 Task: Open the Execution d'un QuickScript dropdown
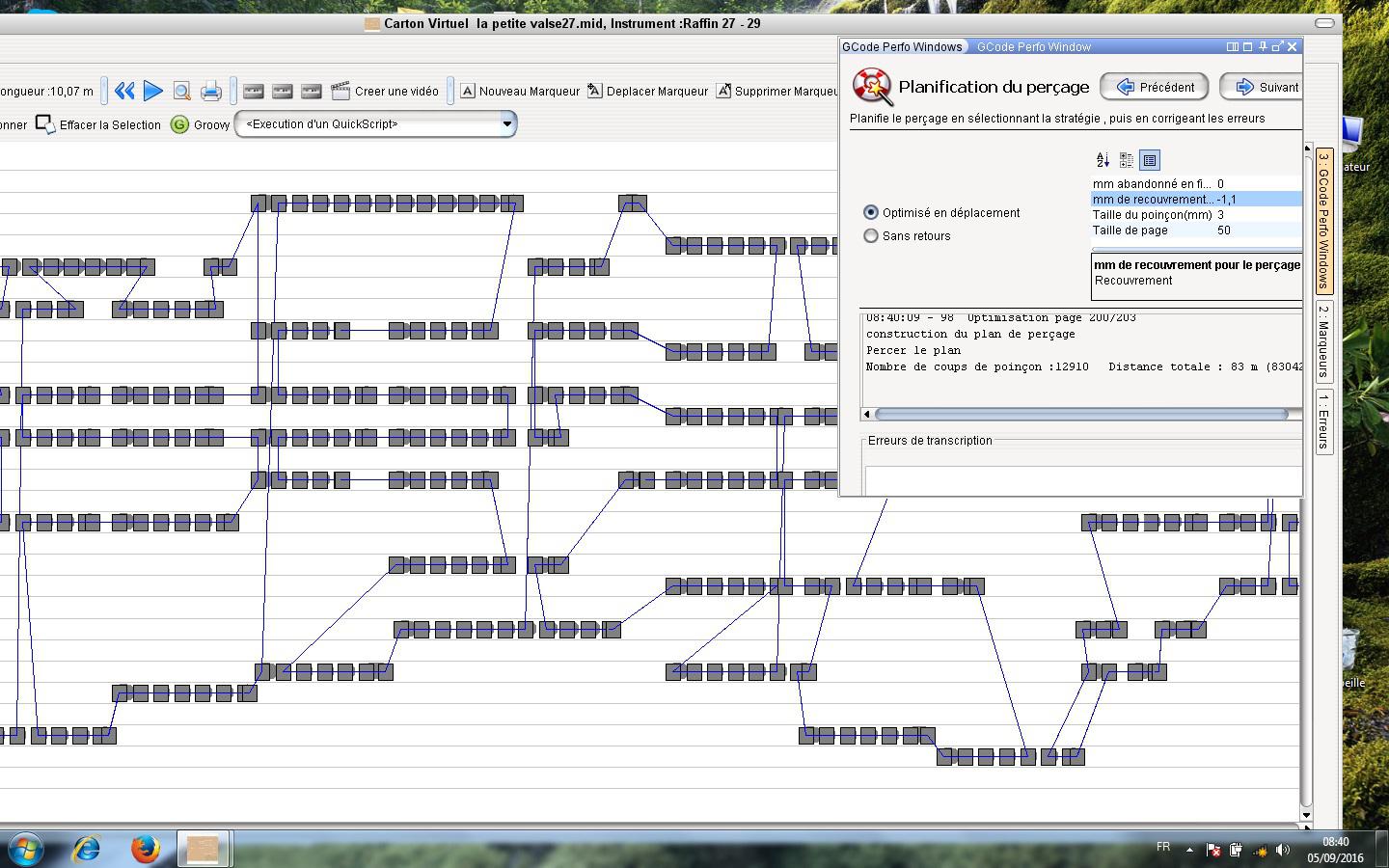(376, 123)
